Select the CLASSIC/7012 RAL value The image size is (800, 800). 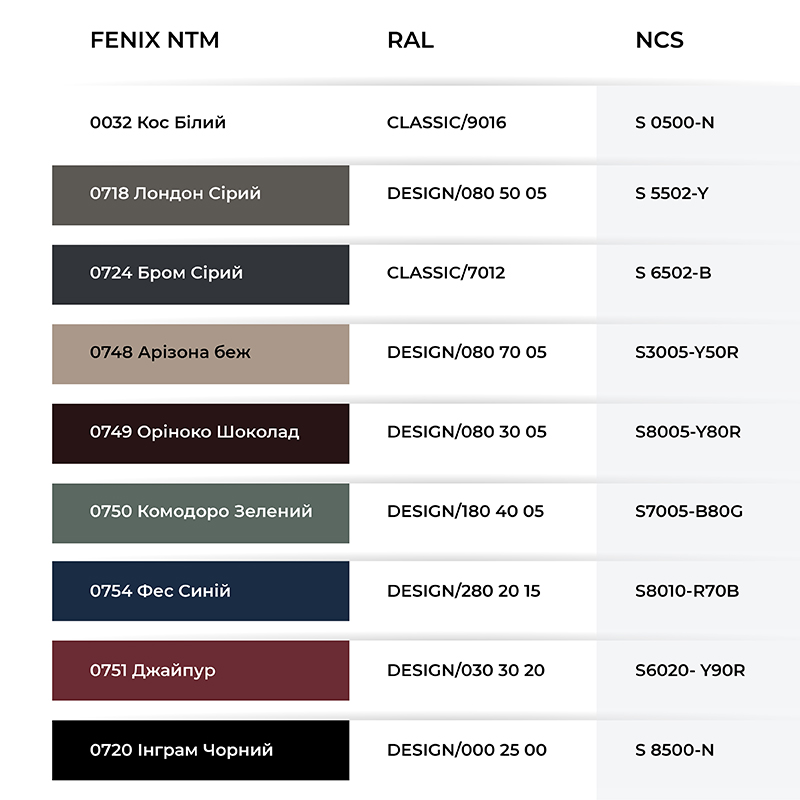[x=446, y=273]
